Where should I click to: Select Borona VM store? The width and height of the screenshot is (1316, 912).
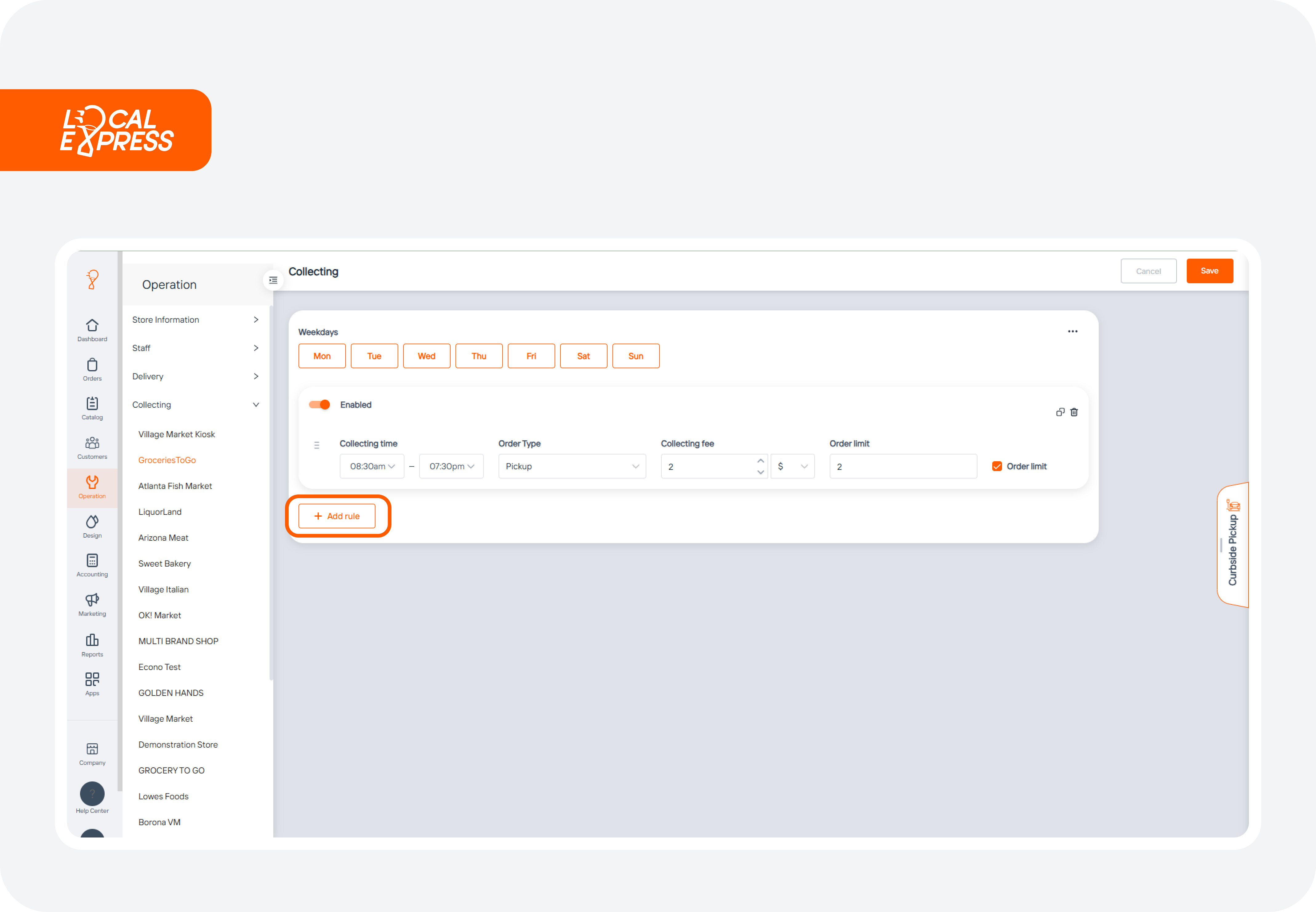159,822
